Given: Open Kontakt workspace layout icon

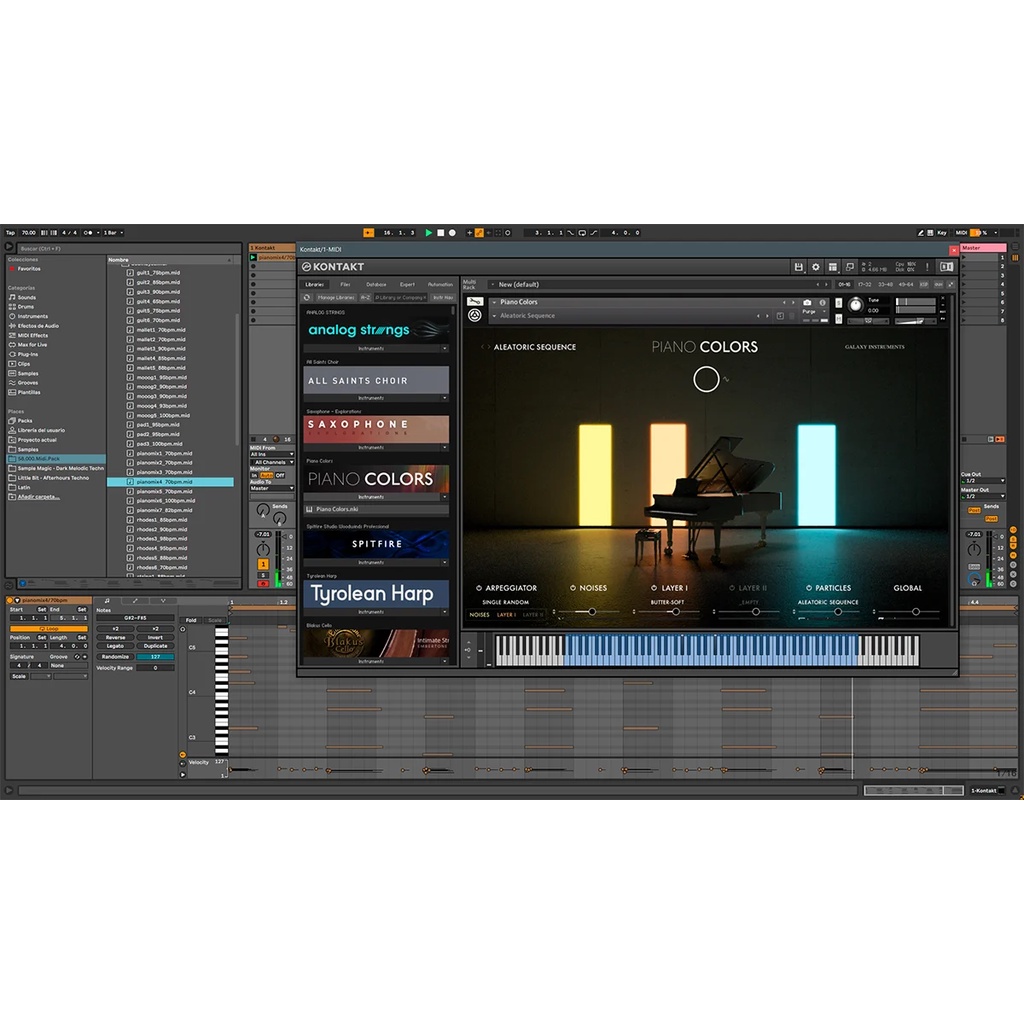Looking at the screenshot, I should coord(833,267).
